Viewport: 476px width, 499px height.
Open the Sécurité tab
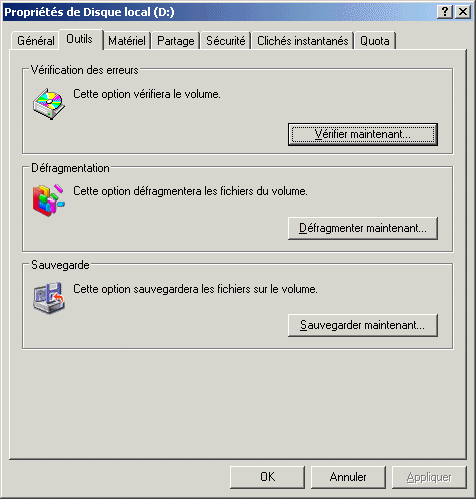click(226, 41)
